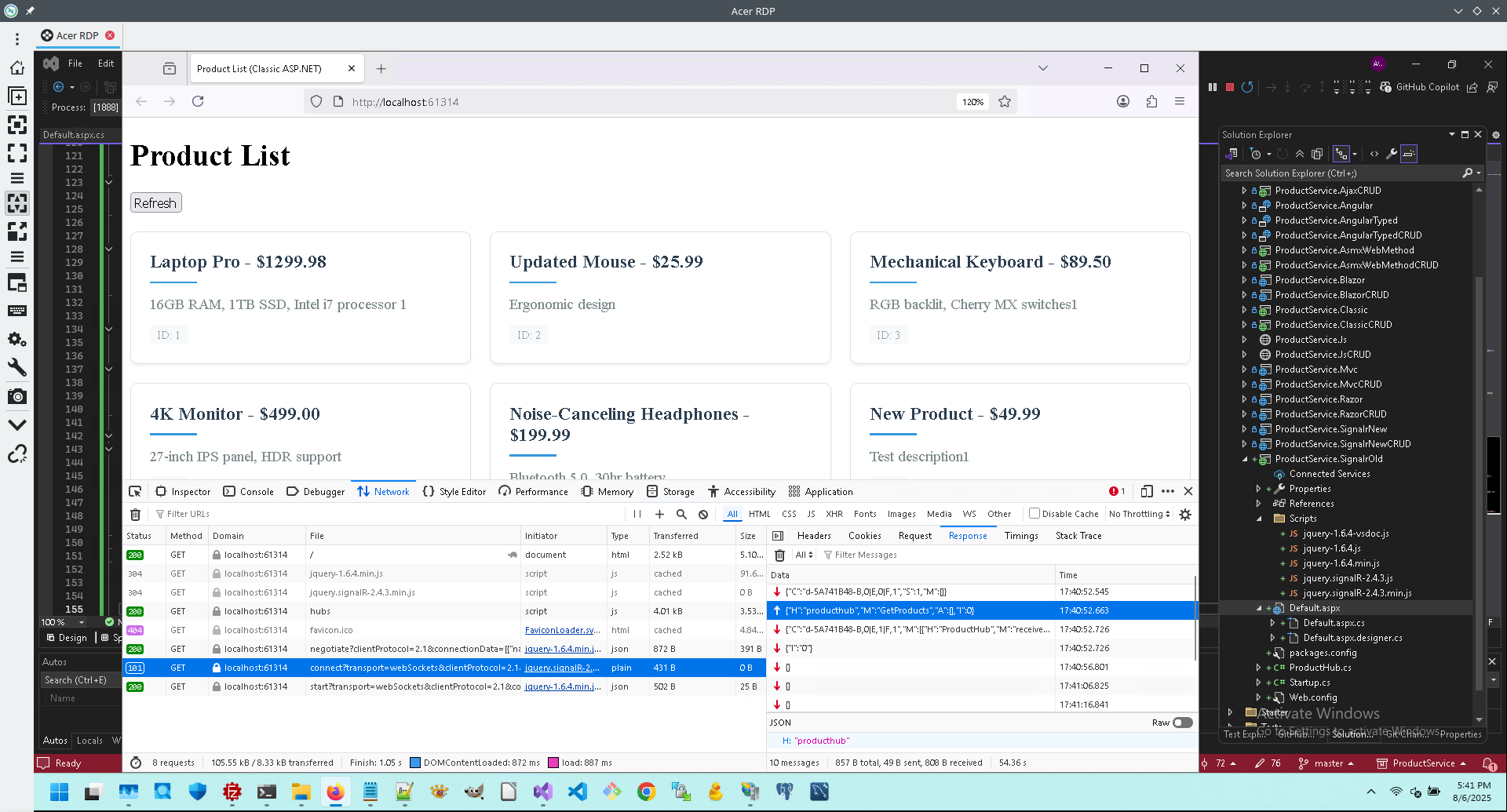The height and width of the screenshot is (812, 1507).
Task: Collapse the Default.aspx node
Action: tap(1259, 608)
